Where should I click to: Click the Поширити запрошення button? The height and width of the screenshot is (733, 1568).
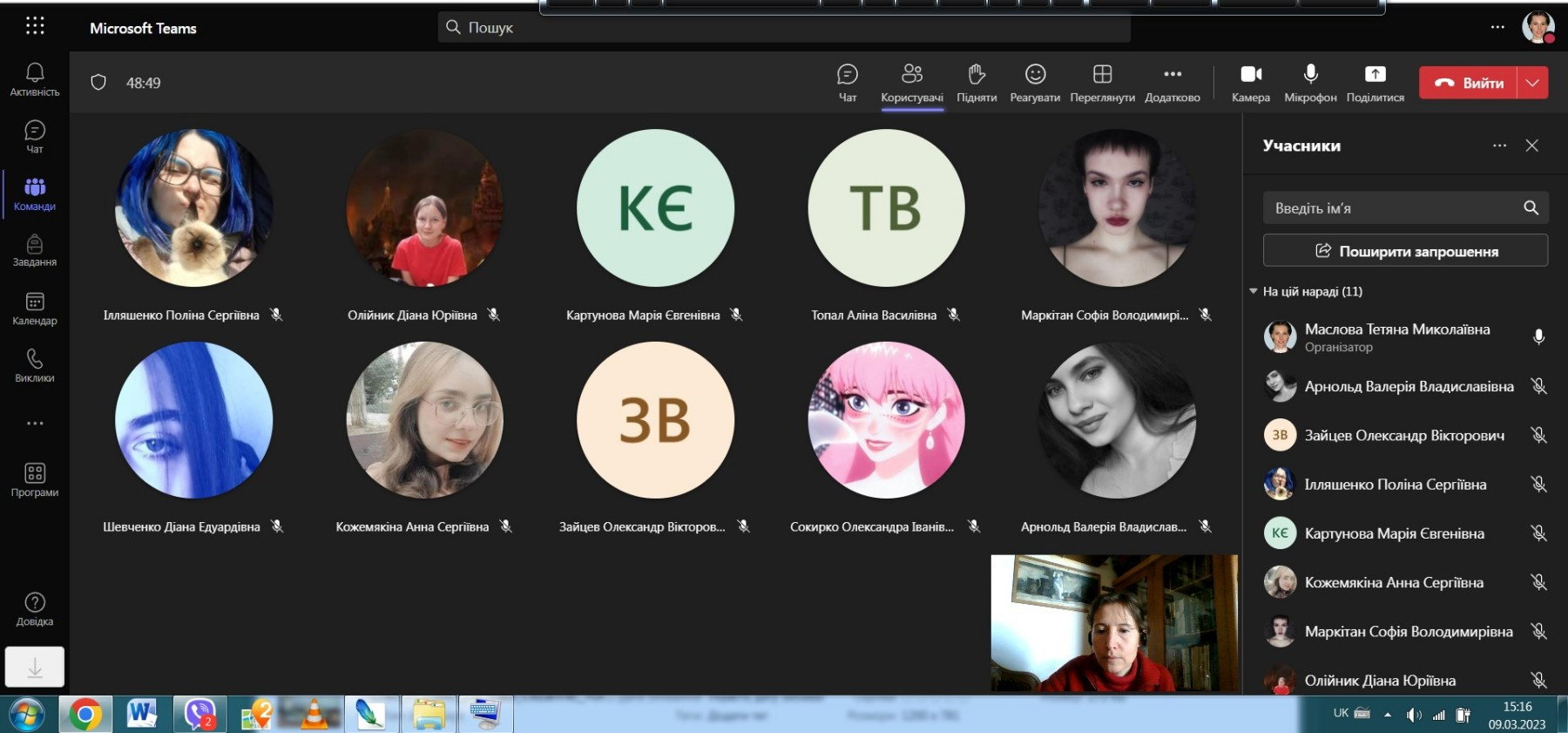click(1405, 251)
